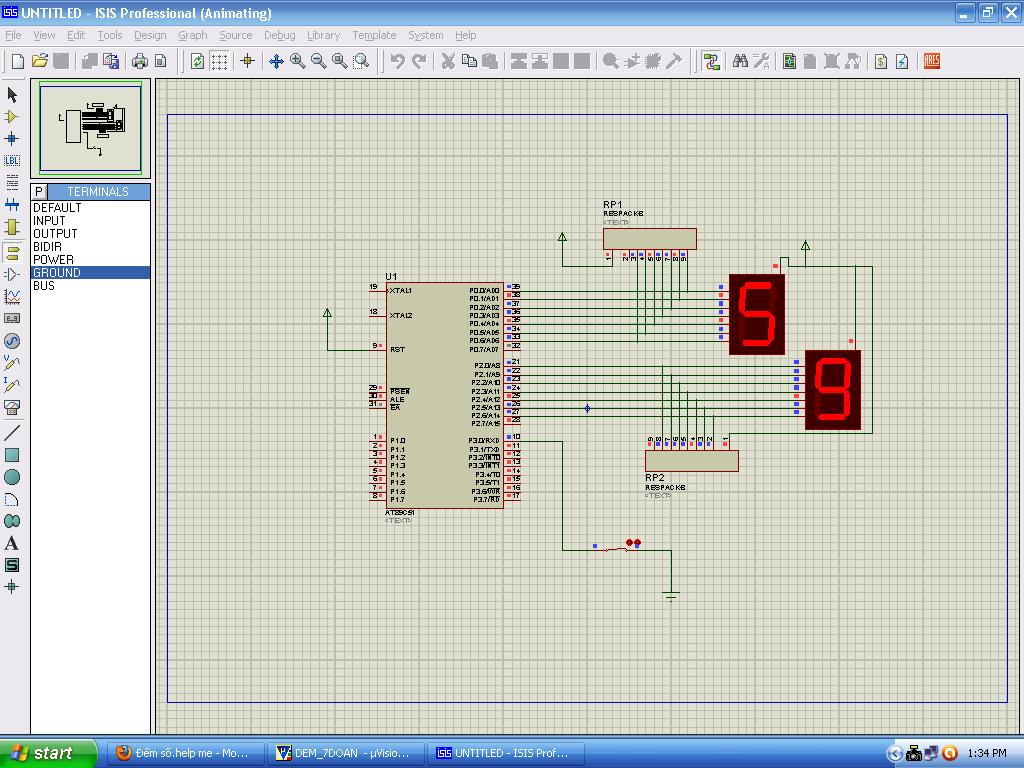Screen dimensions: 1024x768
Task: Select the Graph mode tool
Action: (x=12, y=297)
